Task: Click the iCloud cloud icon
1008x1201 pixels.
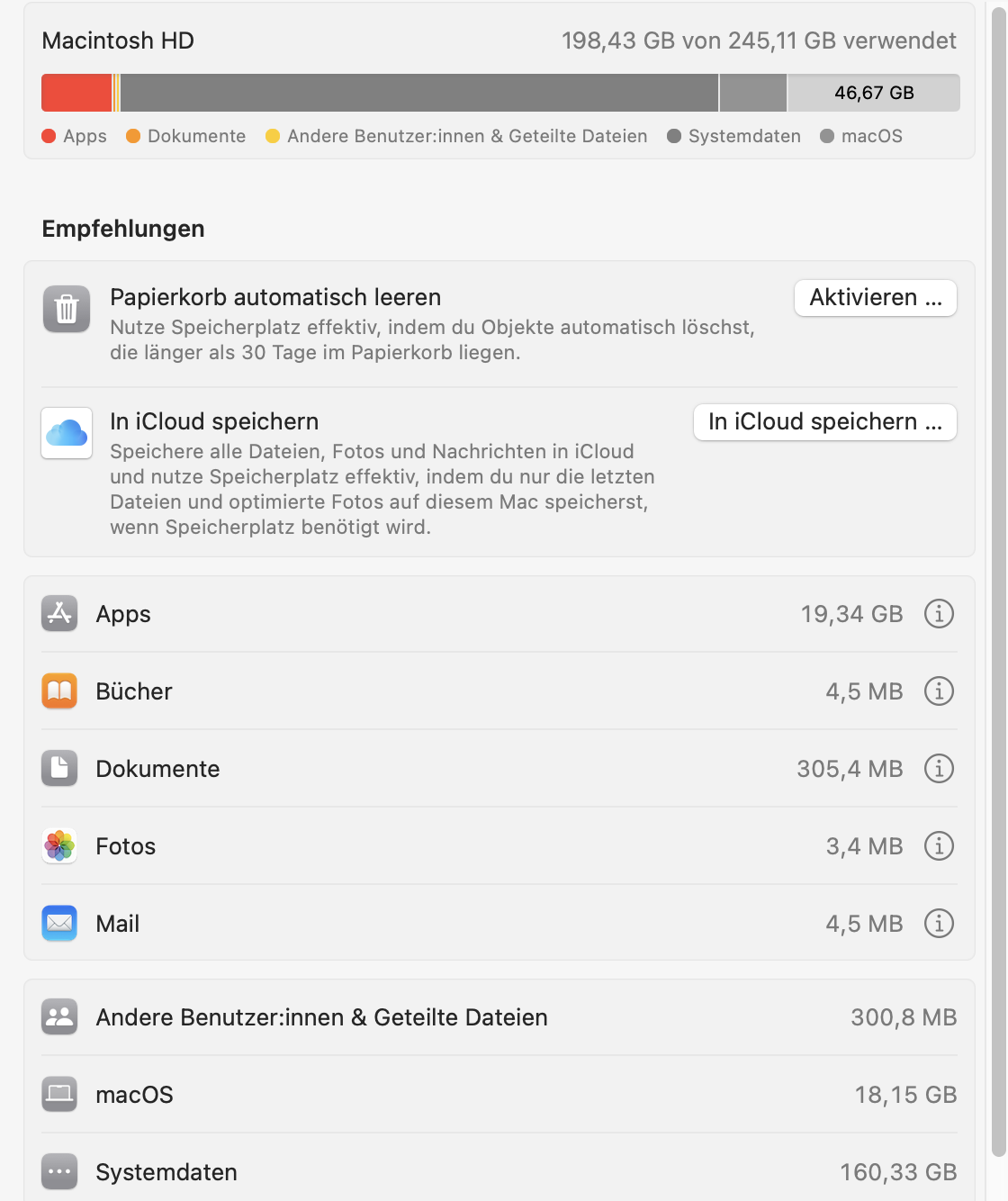Action: tap(67, 433)
